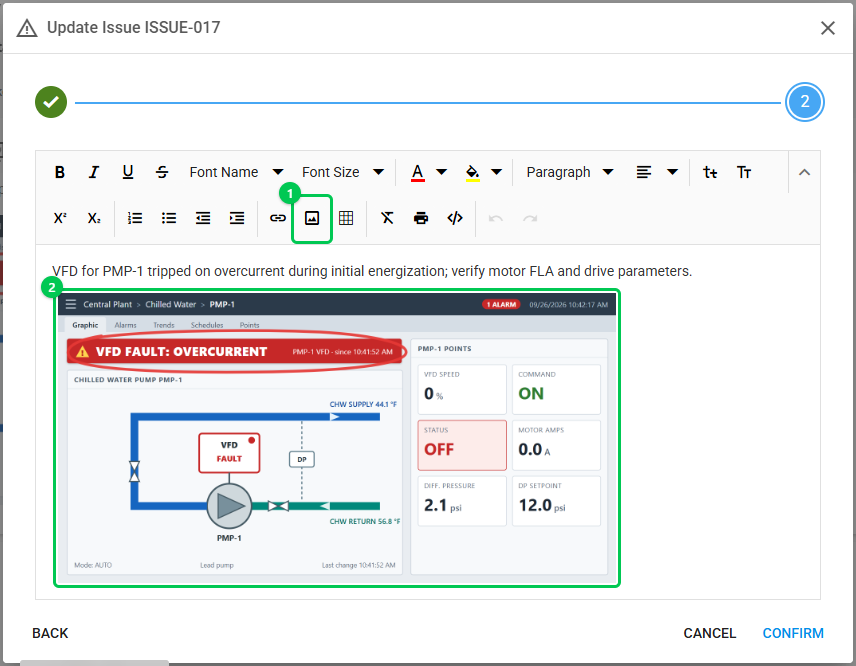Screen dimensions: 856x666
Task: Close the Update Issue dialog
Action: [828, 28]
